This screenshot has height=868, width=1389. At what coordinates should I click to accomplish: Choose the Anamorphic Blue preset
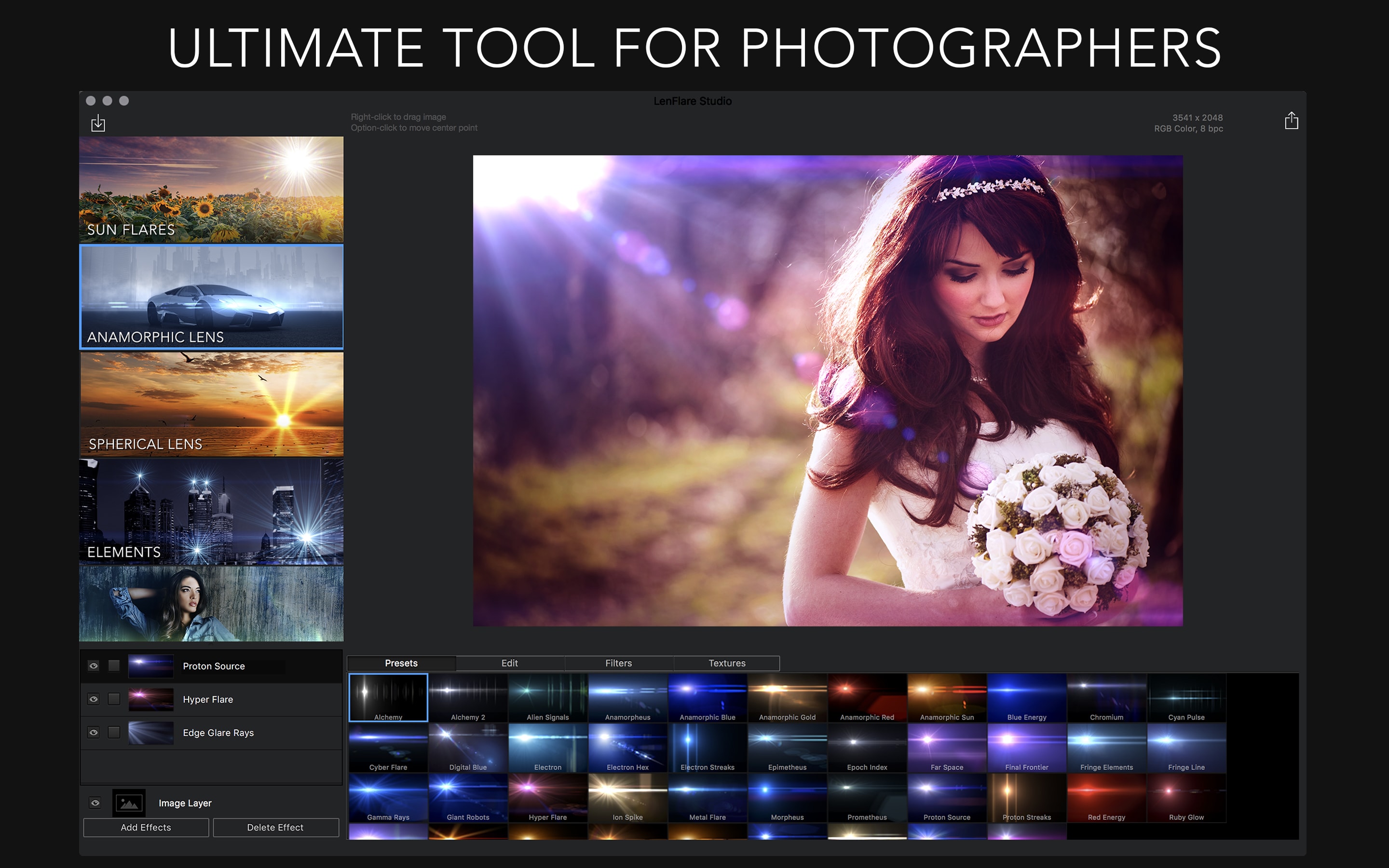coord(707,697)
